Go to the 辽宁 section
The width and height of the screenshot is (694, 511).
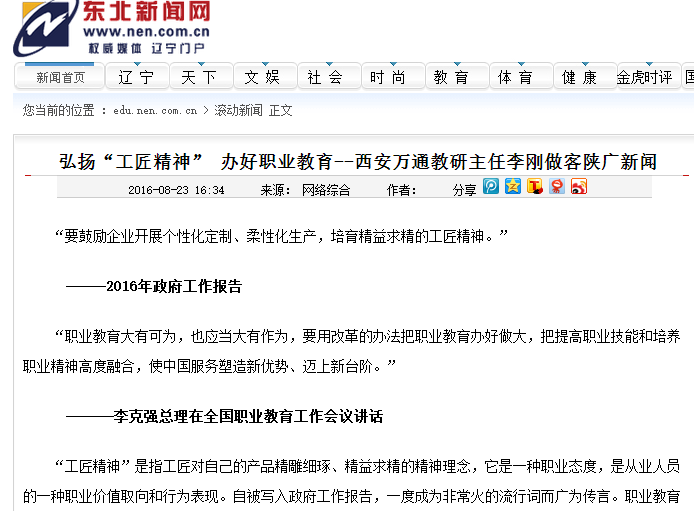(x=136, y=77)
